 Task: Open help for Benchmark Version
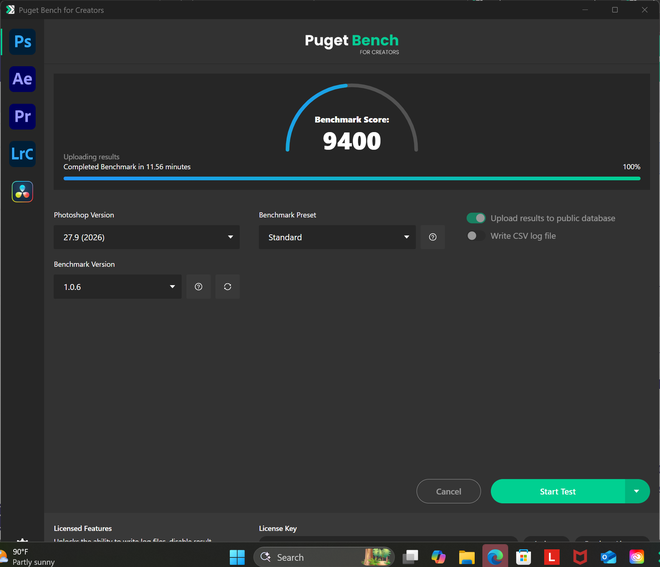[198, 287]
